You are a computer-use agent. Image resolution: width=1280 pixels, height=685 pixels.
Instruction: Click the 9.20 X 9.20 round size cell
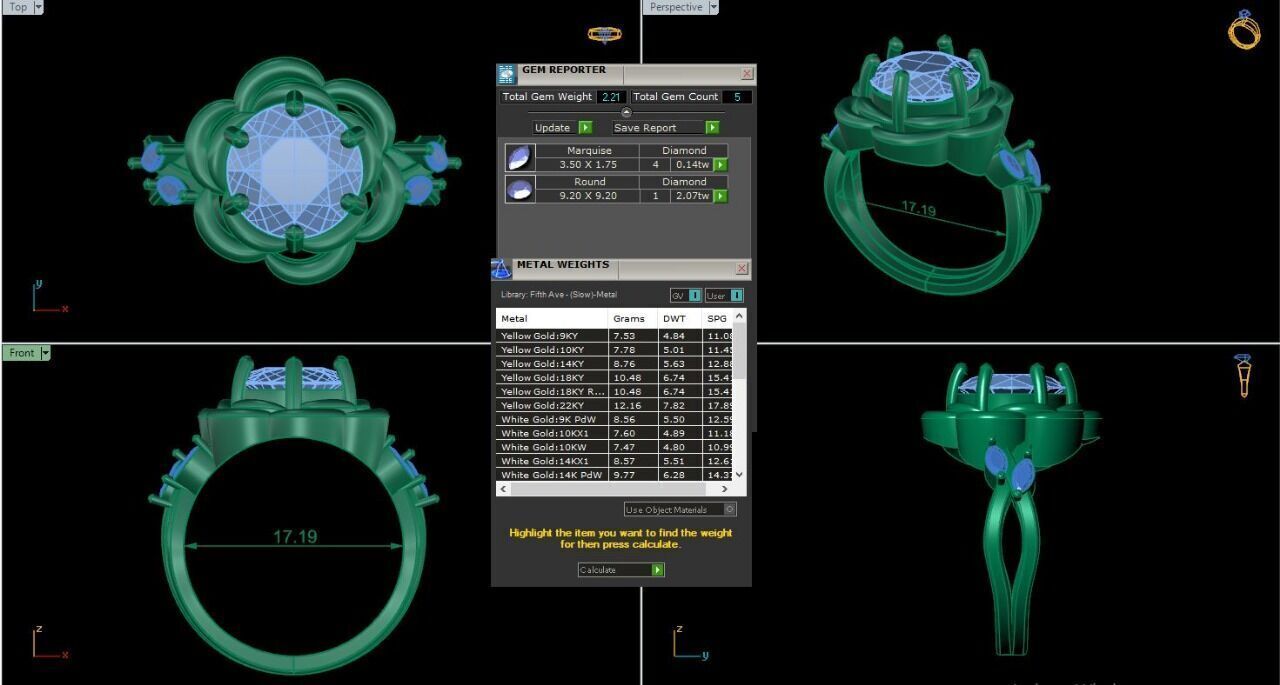589,196
